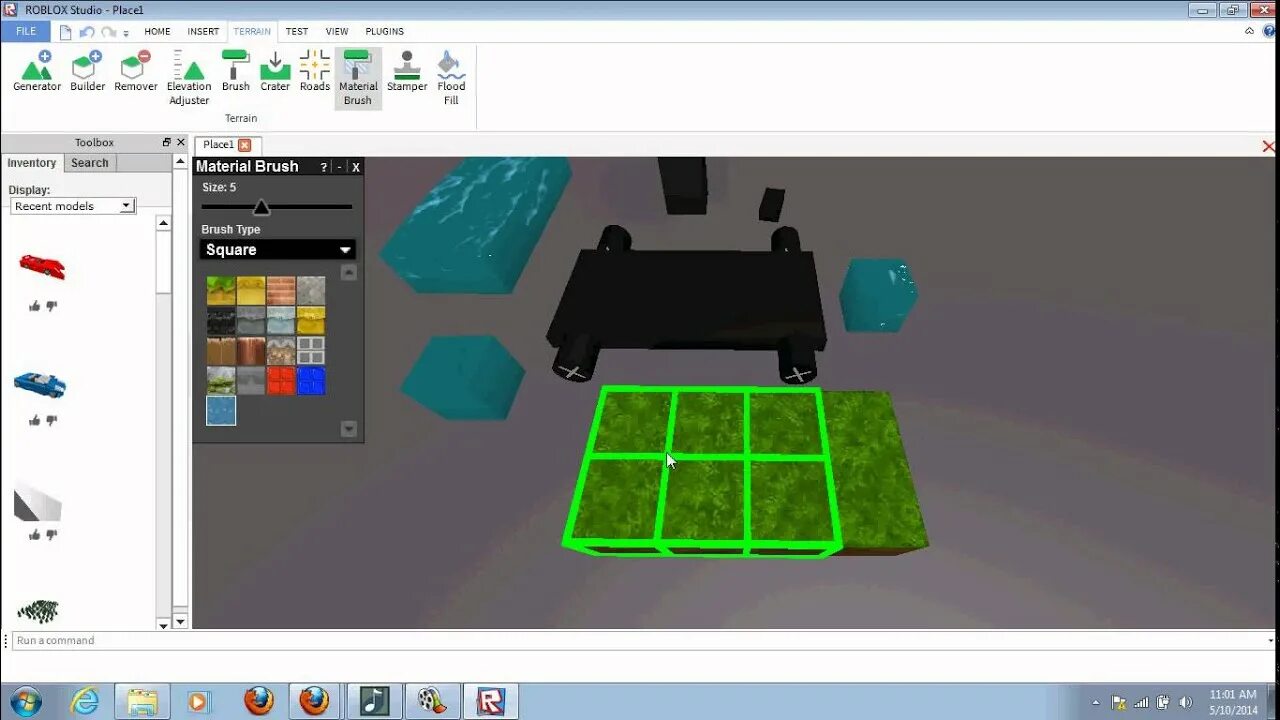Thumbs up the blue convertible model
Viewport: 1280px width, 720px height.
coord(35,421)
